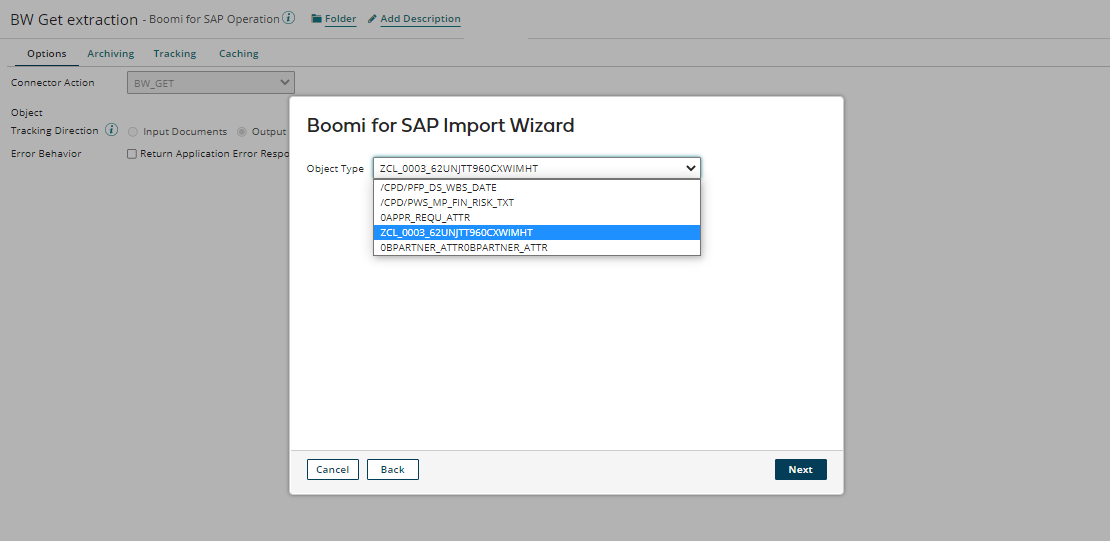The height and width of the screenshot is (541, 1110).
Task: Click the Back button in wizard
Action: point(392,470)
